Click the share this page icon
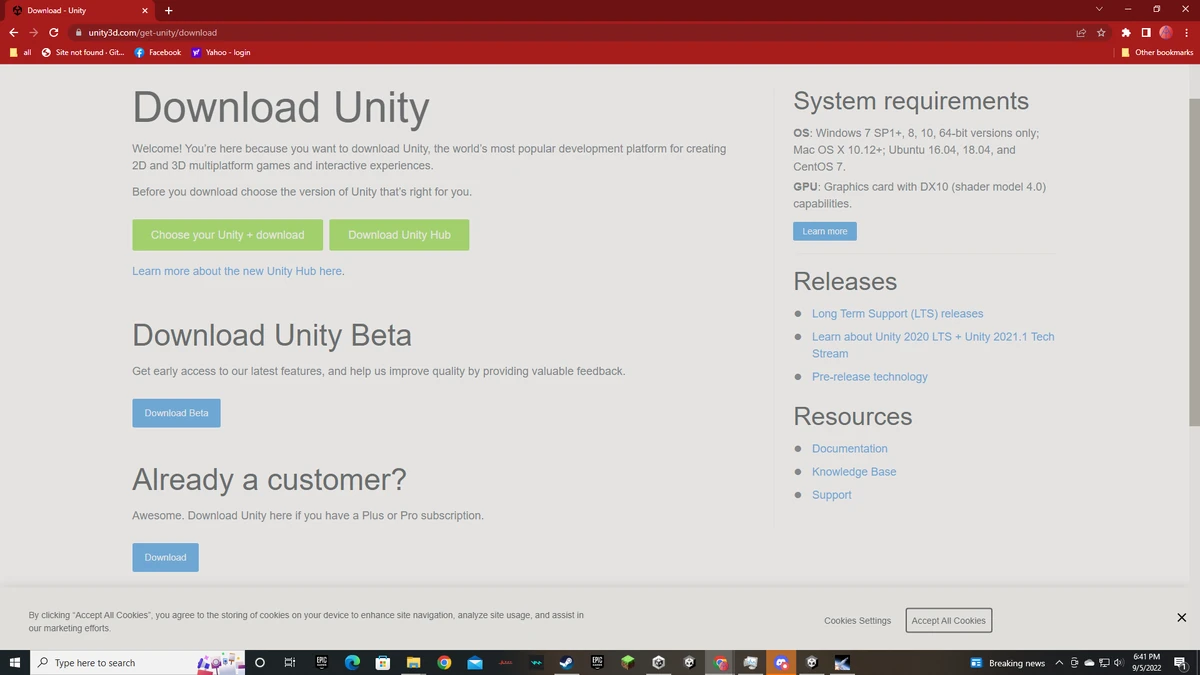Viewport: 1200px width, 675px height. tap(1081, 32)
